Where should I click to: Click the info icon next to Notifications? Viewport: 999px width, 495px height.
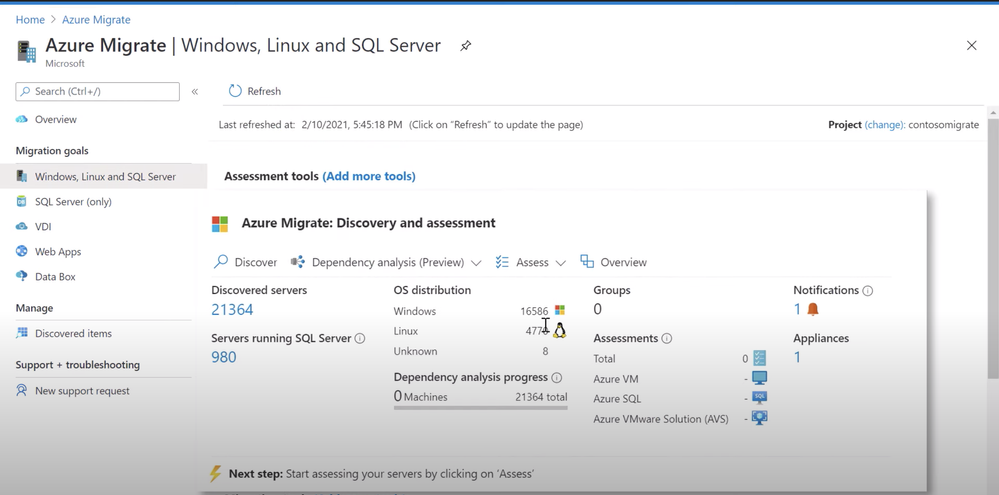867,291
